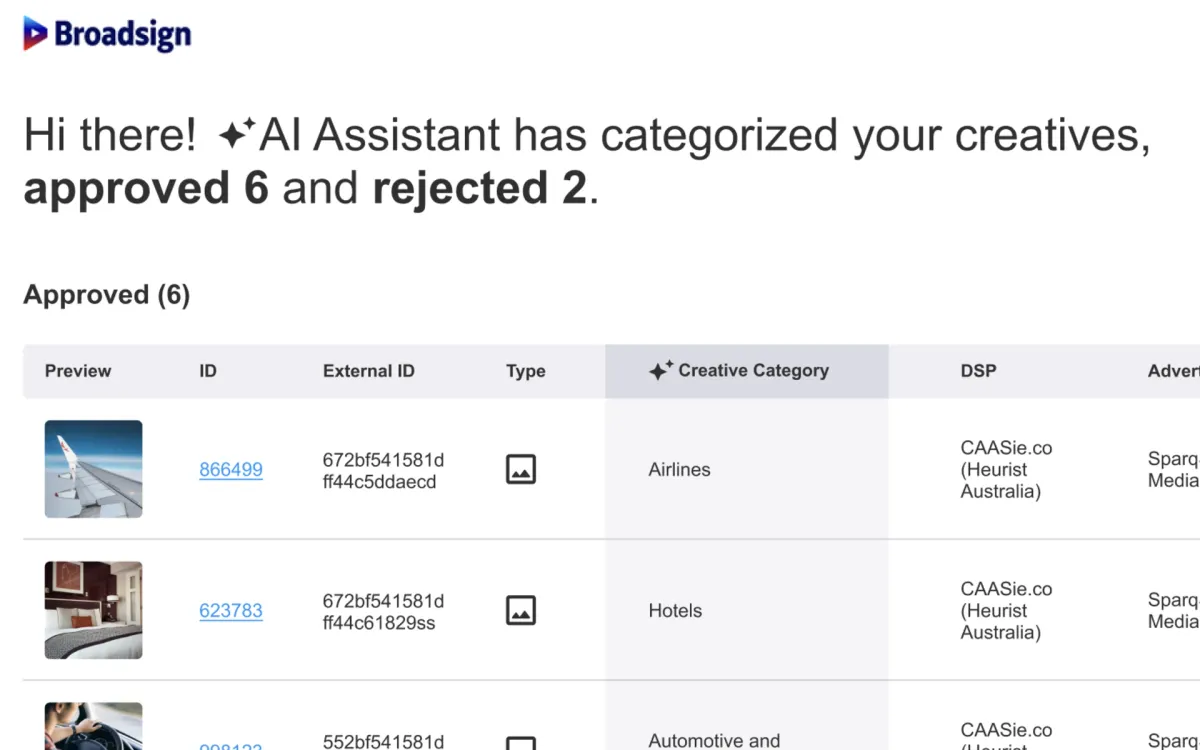Select the DSP column header
The width and height of the screenshot is (1200, 750).
978,371
